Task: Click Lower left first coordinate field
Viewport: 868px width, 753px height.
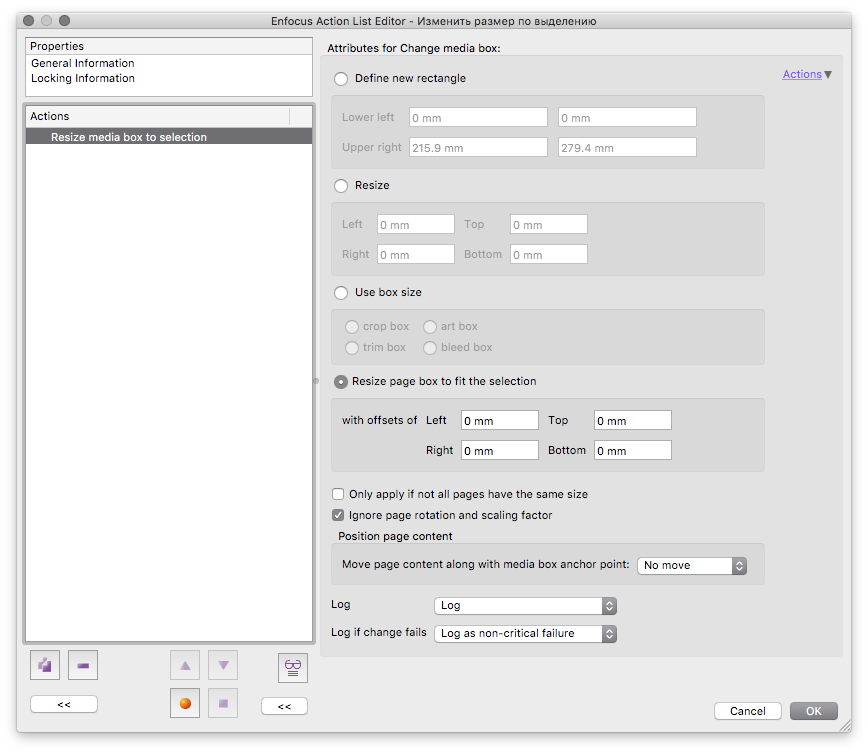Action: point(478,117)
